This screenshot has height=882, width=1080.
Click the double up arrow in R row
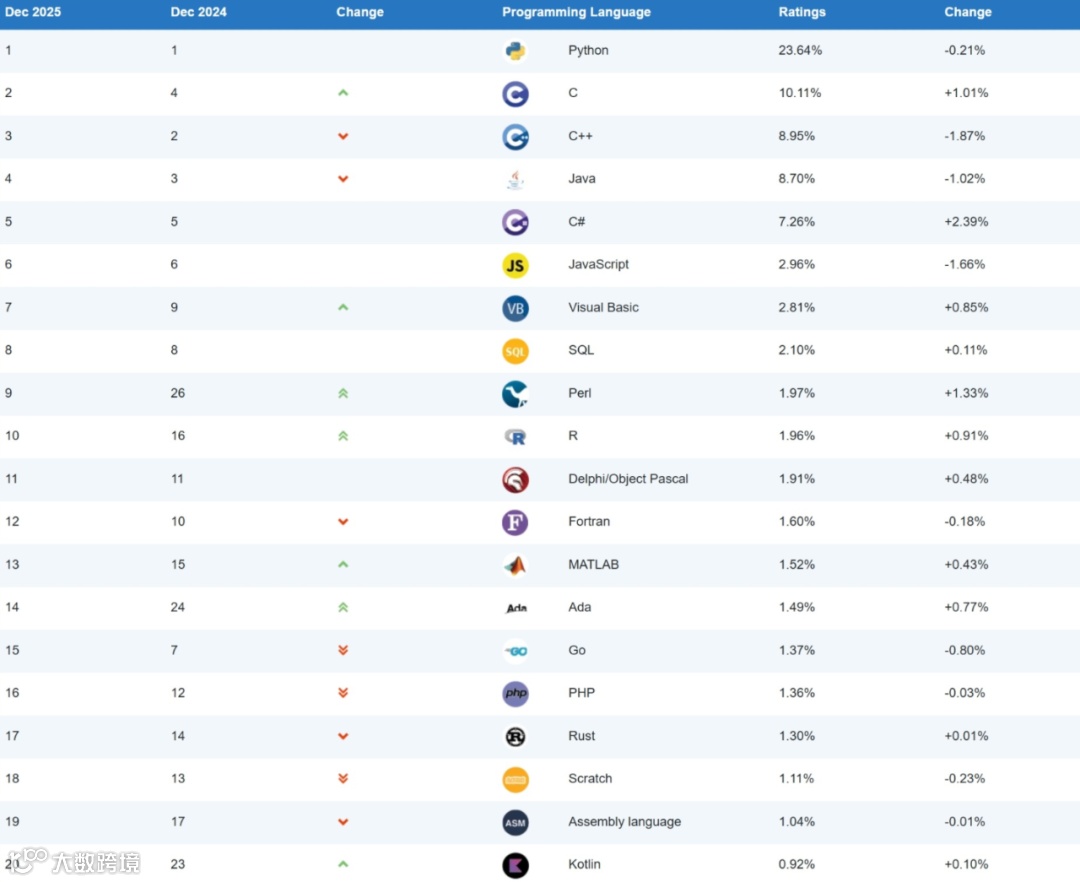click(x=343, y=436)
